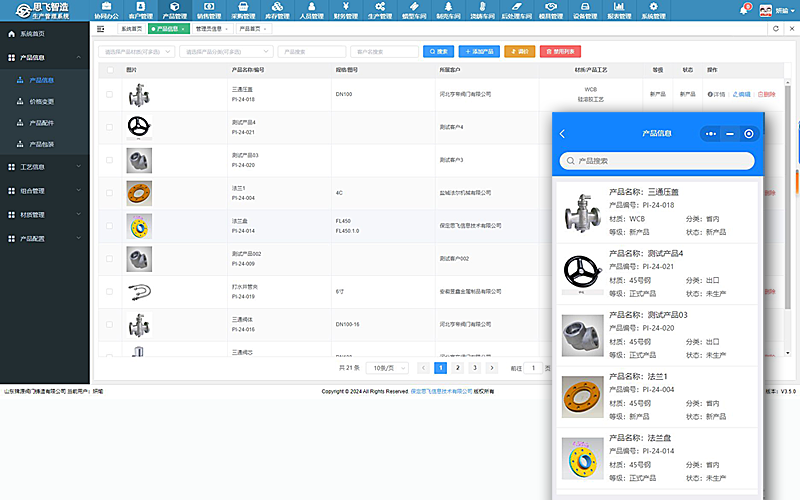Screen dimensions: 800x500
Task: Click the 产品搜索 field in mobile panel
Action: pyautogui.click(x=656, y=160)
